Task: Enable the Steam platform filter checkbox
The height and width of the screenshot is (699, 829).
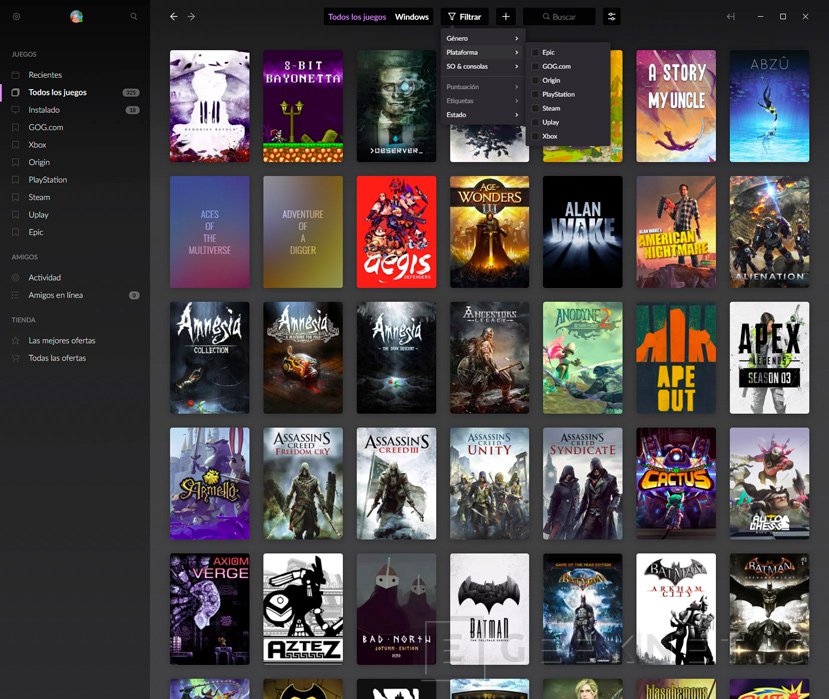Action: click(535, 108)
